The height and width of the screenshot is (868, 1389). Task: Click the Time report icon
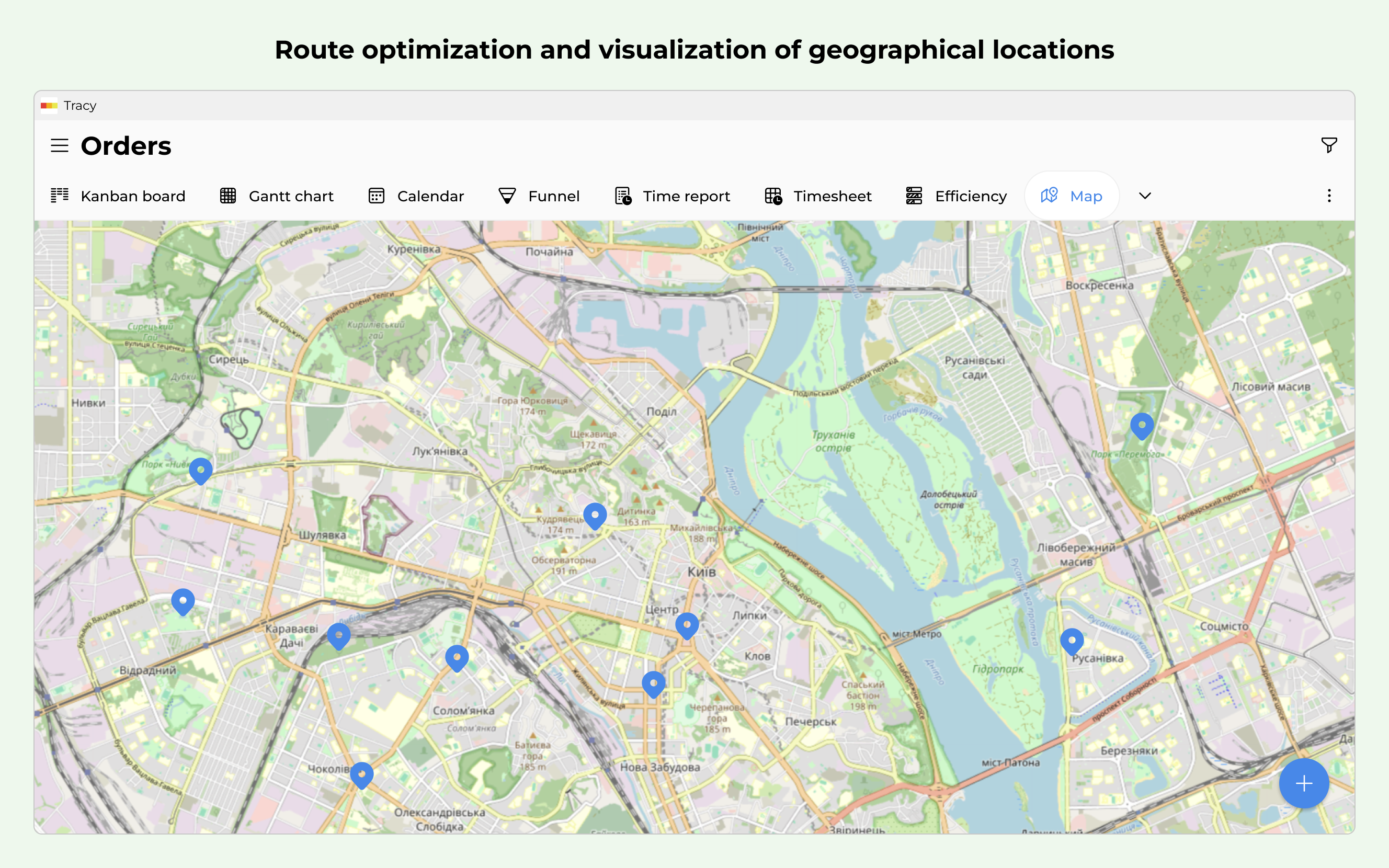tap(623, 196)
